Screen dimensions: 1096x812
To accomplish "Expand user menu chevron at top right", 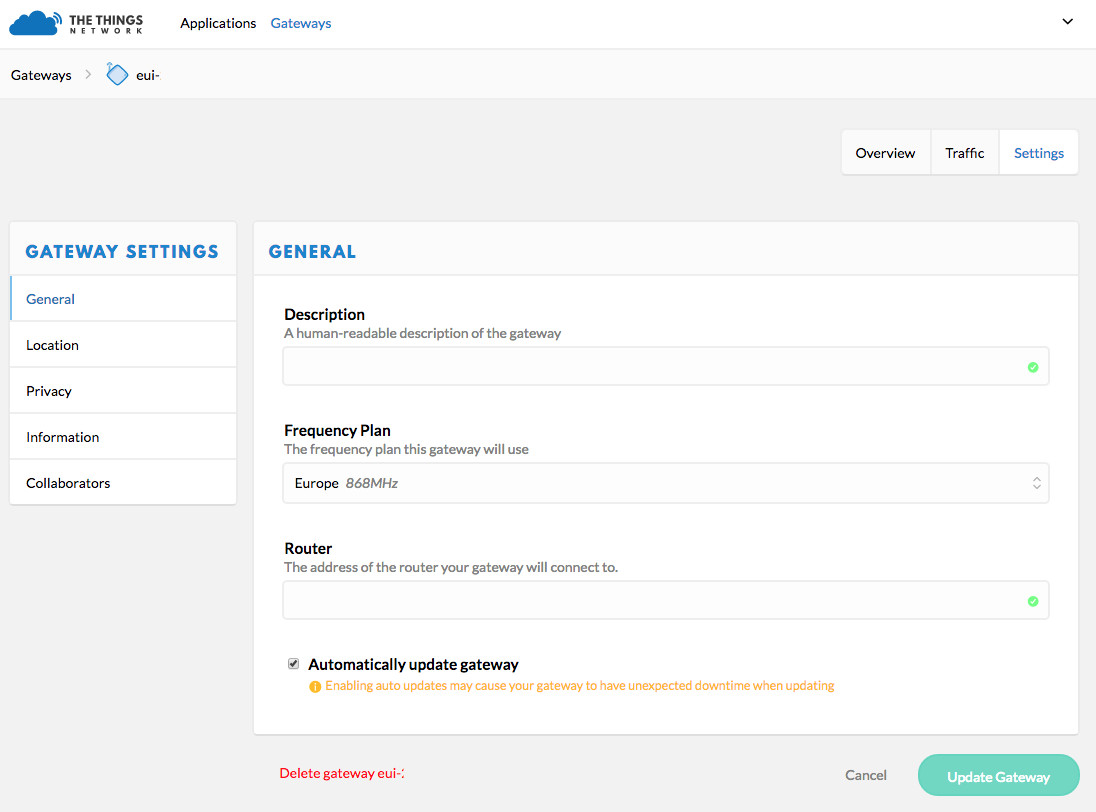I will point(1067,22).
